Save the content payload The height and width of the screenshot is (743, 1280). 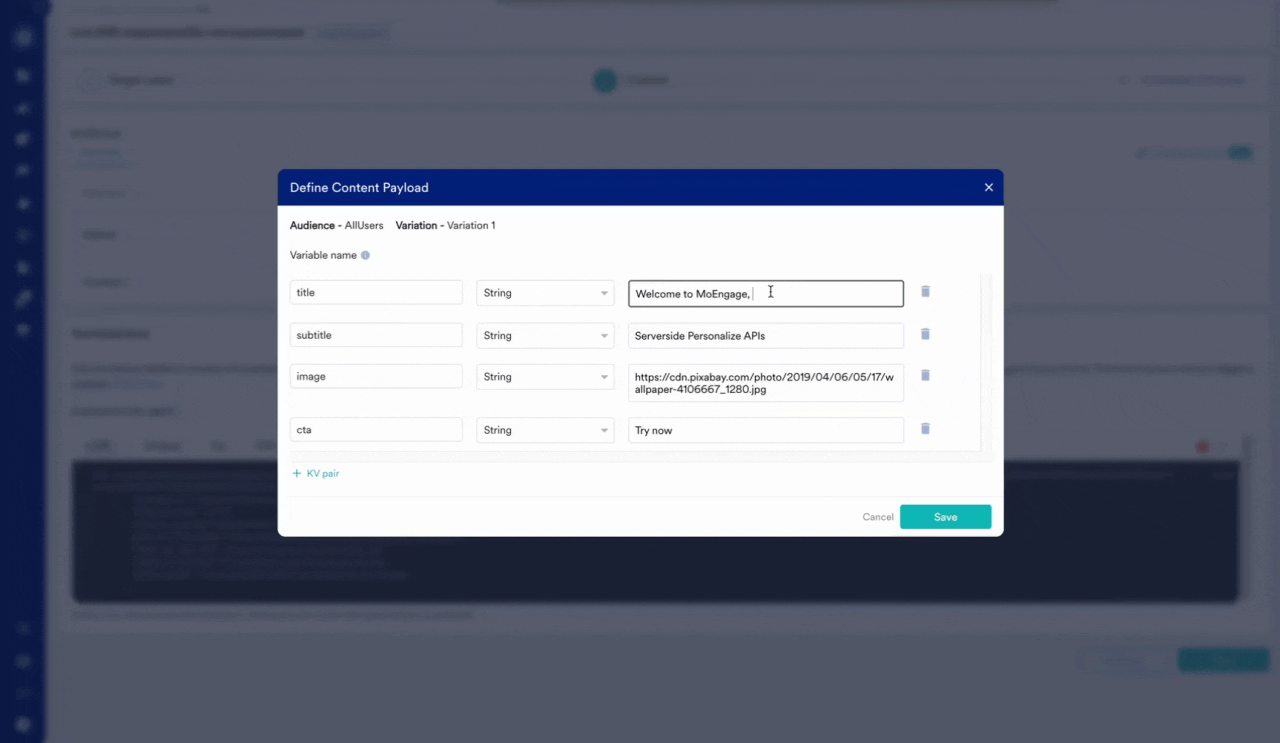945,517
